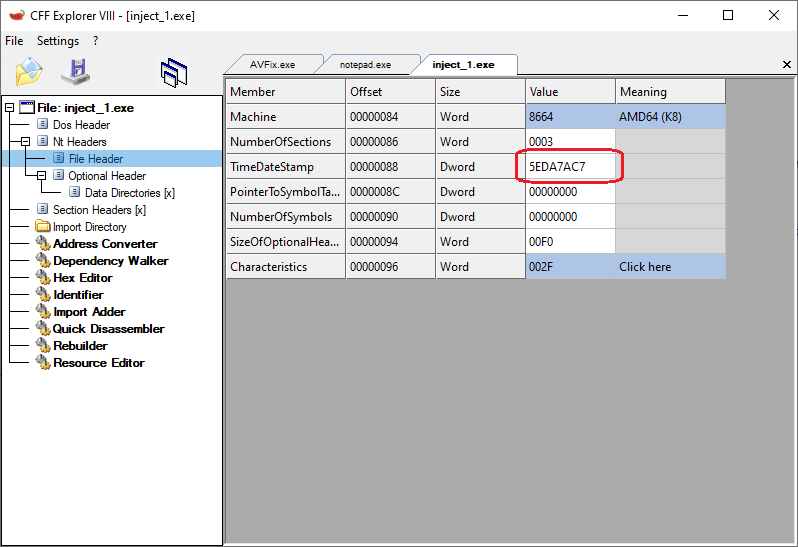Open the Resource Editor tool
The height and width of the screenshot is (547, 798).
coord(99,363)
